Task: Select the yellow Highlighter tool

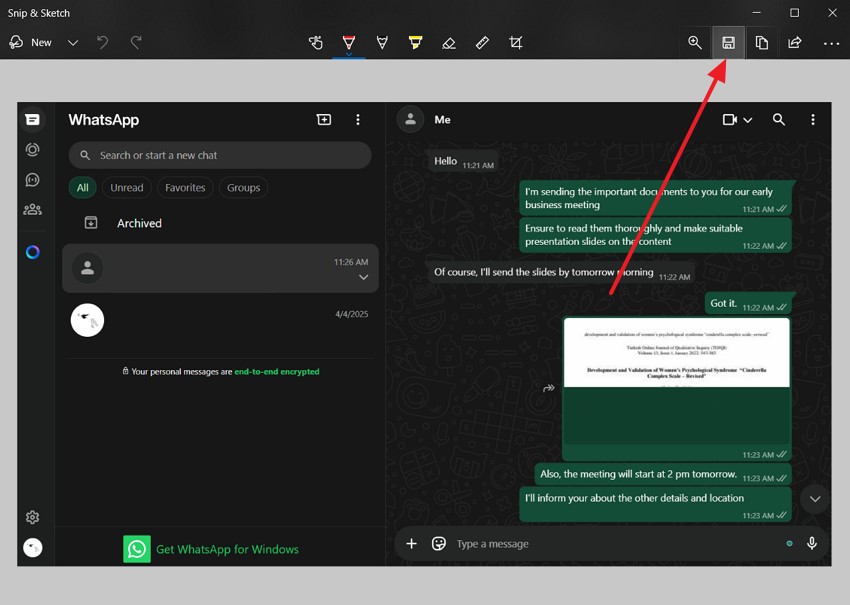Action: point(415,43)
